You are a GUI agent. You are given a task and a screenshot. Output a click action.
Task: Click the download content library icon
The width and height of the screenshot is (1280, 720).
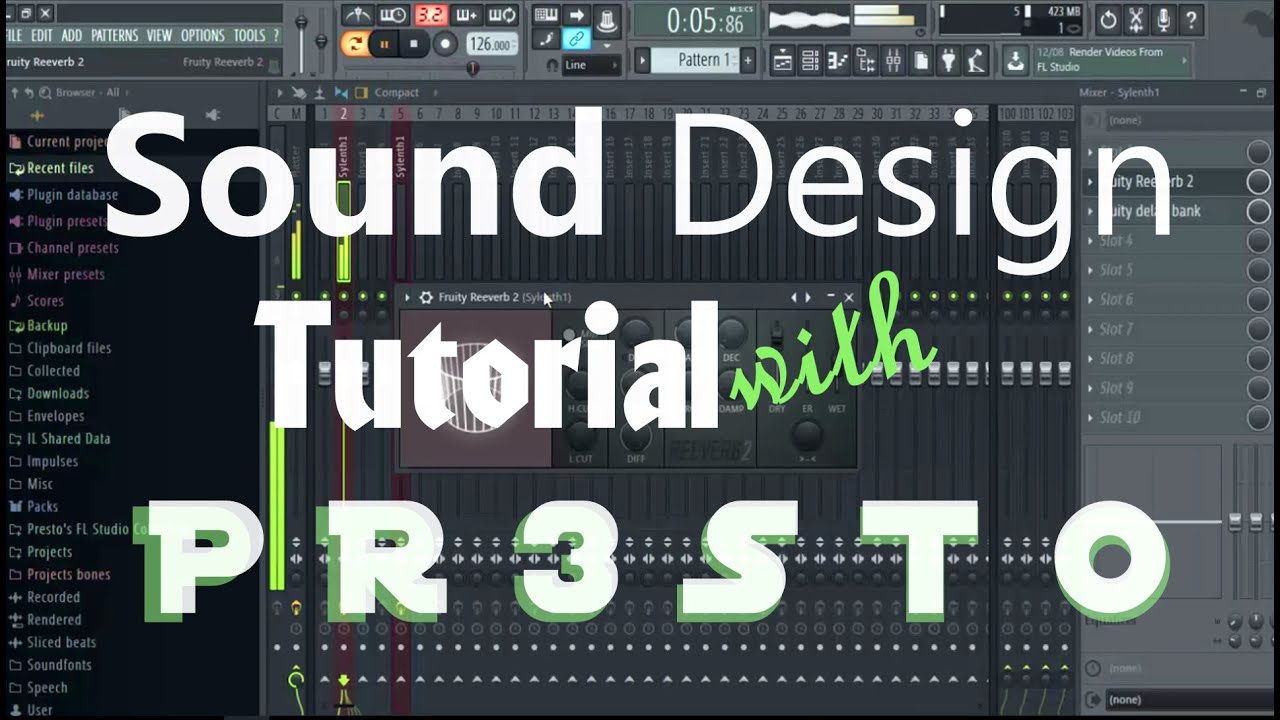tap(1015, 61)
